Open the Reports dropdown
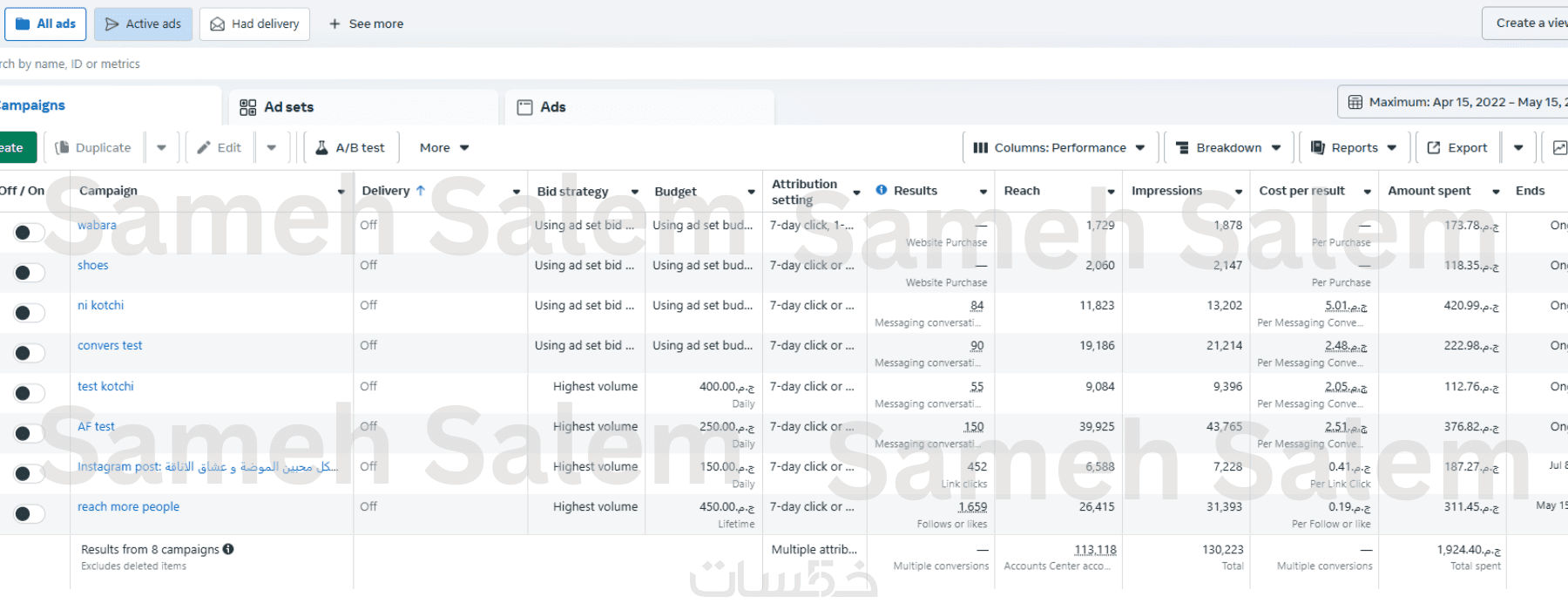Screen dimensions: 1568x610 [x=1354, y=147]
